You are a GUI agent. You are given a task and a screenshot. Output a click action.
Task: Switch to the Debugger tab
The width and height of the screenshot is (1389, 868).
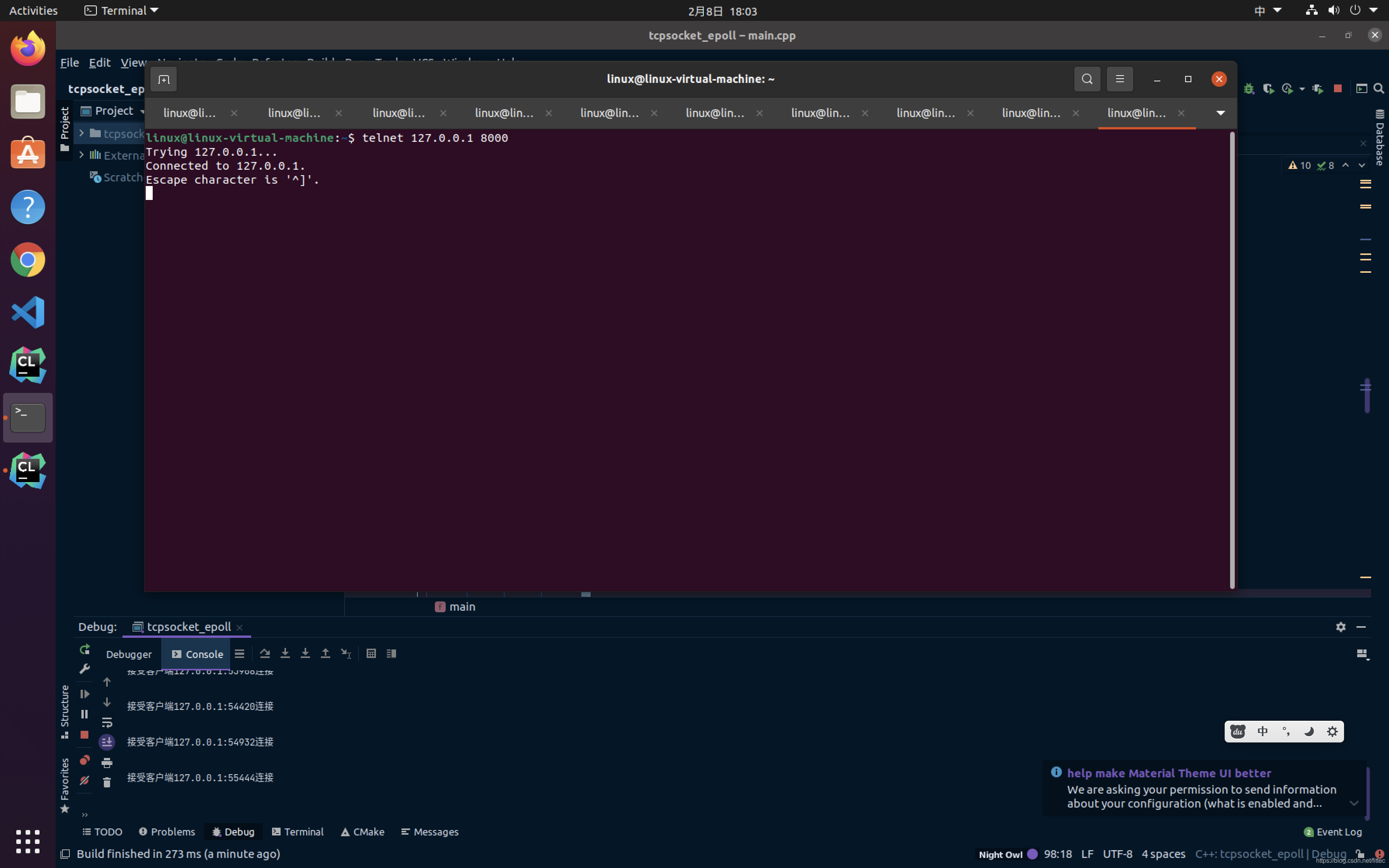[x=129, y=654]
